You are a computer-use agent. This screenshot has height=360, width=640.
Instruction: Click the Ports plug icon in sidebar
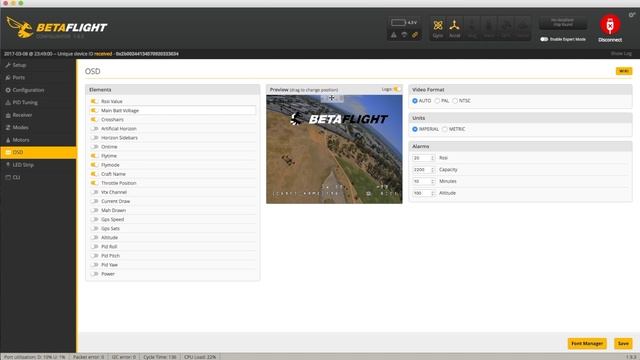pyautogui.click(x=8, y=78)
